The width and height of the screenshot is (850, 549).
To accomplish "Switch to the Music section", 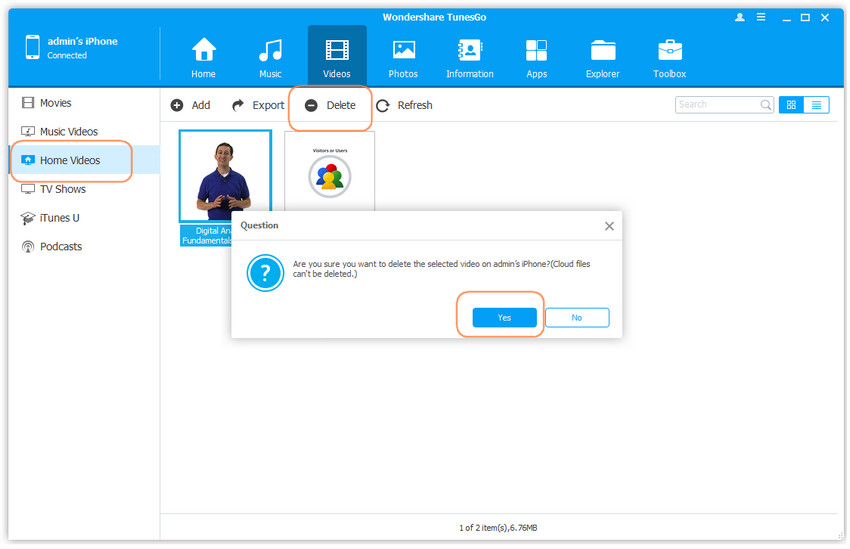I will [270, 57].
